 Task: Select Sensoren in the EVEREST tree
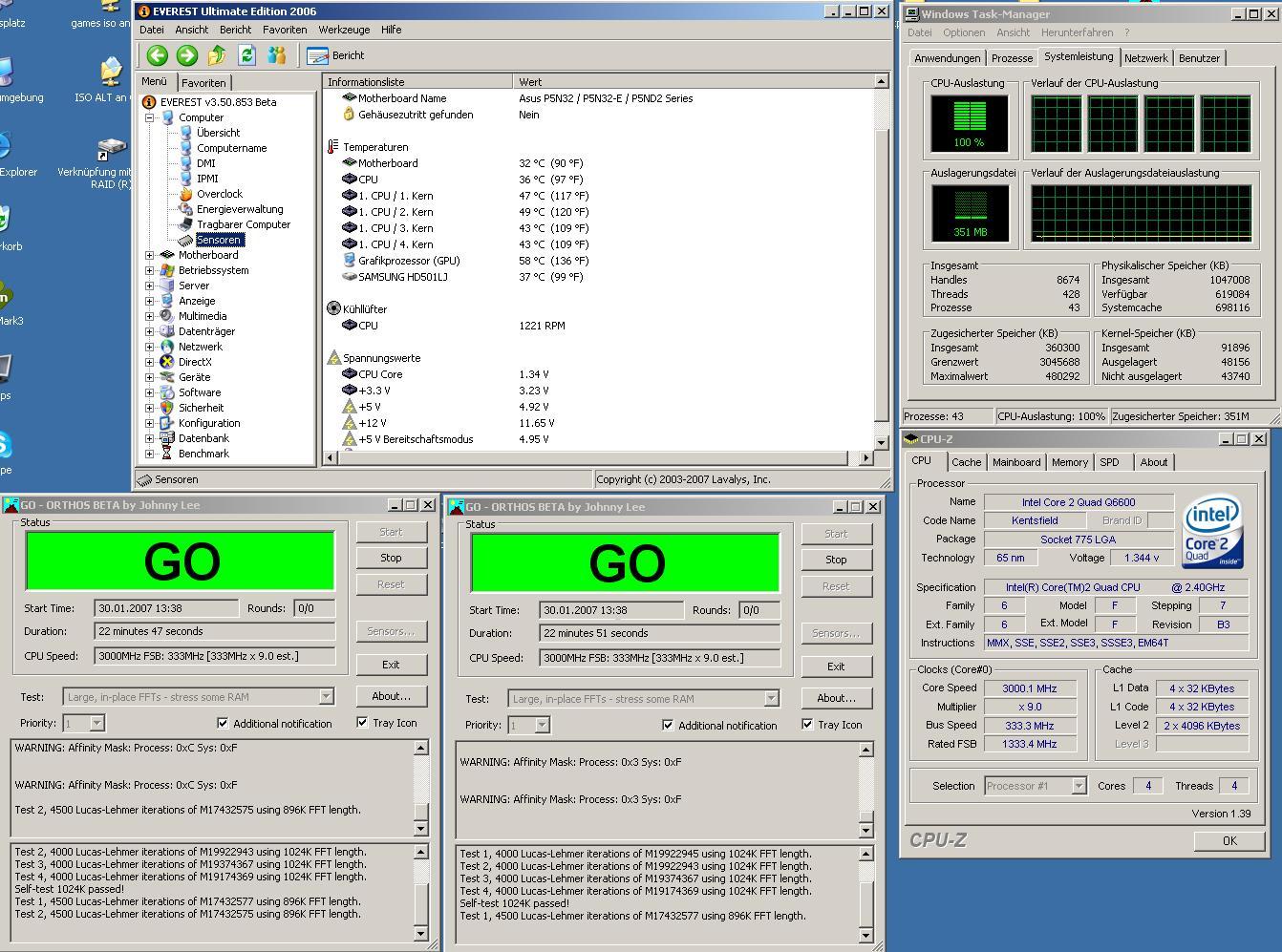[219, 240]
